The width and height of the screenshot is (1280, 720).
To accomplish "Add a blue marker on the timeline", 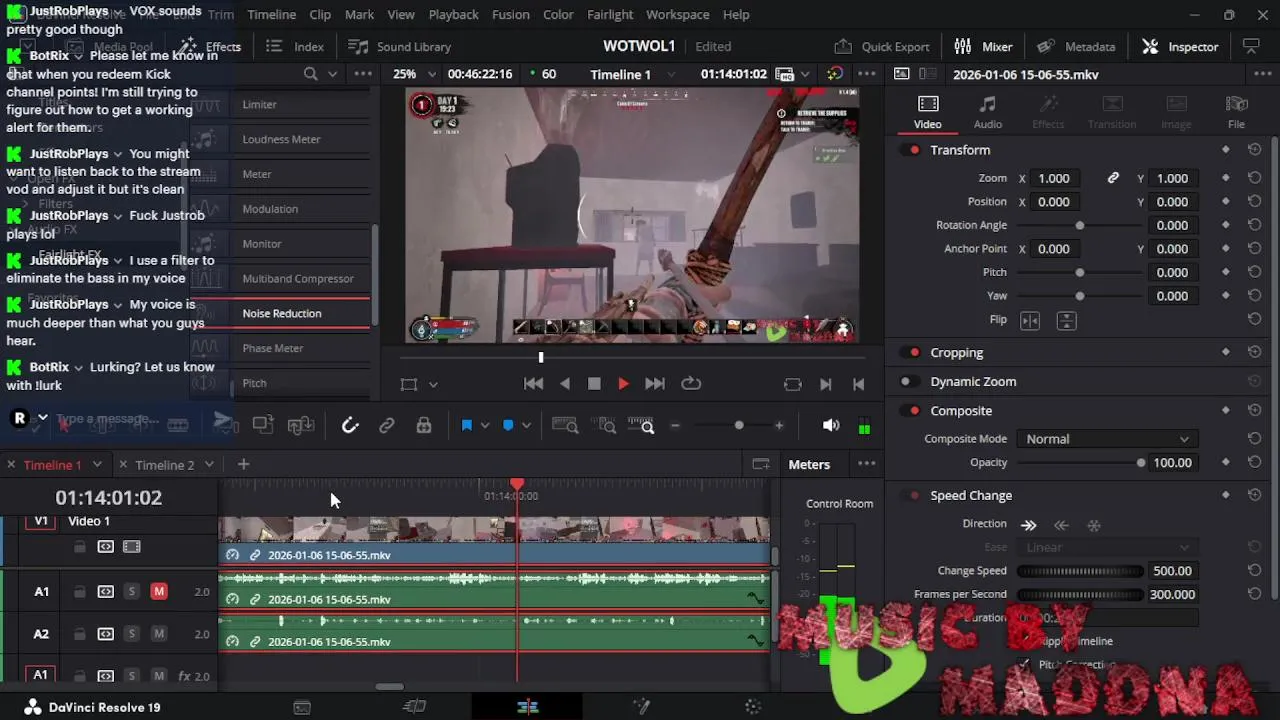I will (508, 425).
